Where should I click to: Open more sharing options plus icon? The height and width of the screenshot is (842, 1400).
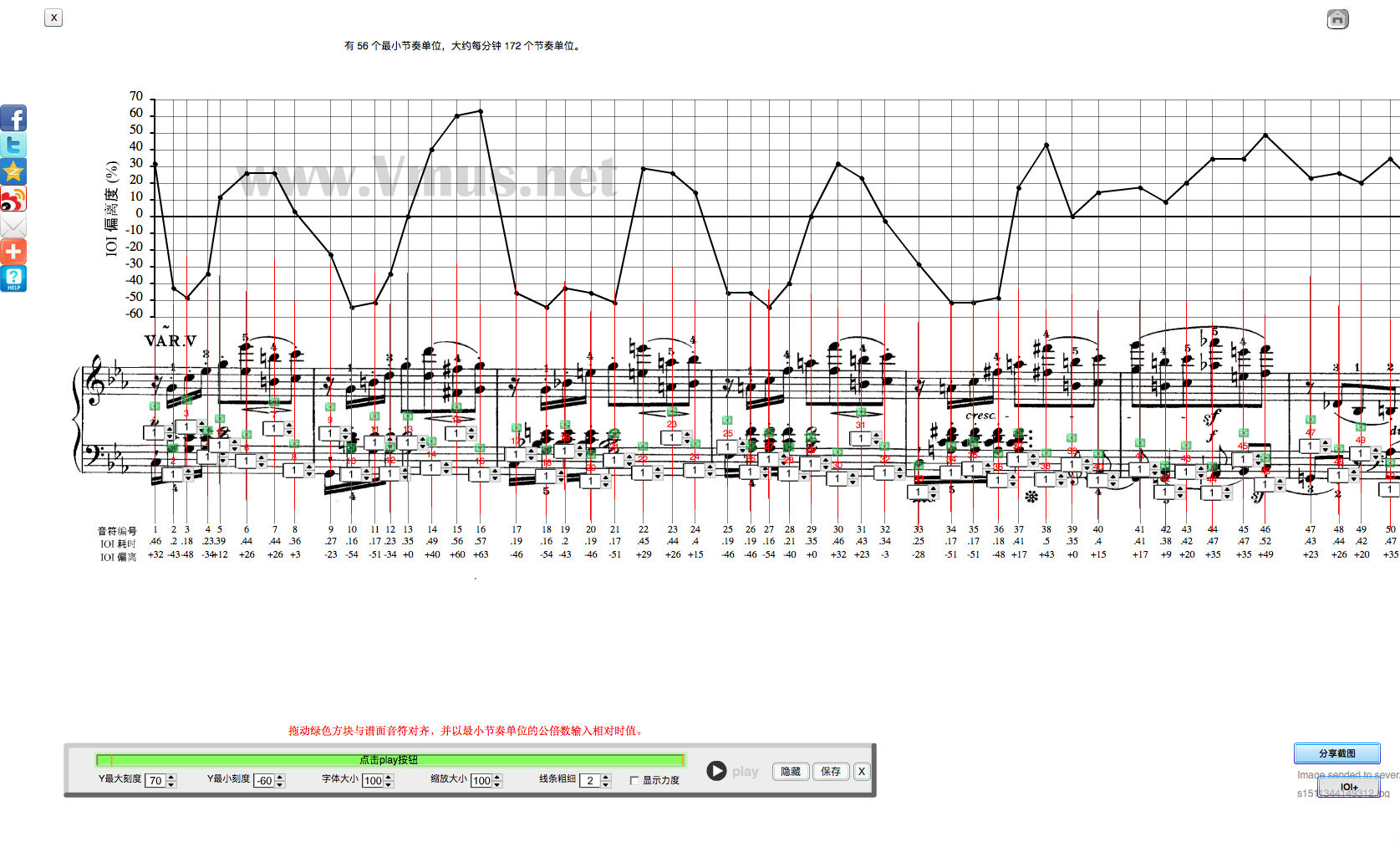13,252
